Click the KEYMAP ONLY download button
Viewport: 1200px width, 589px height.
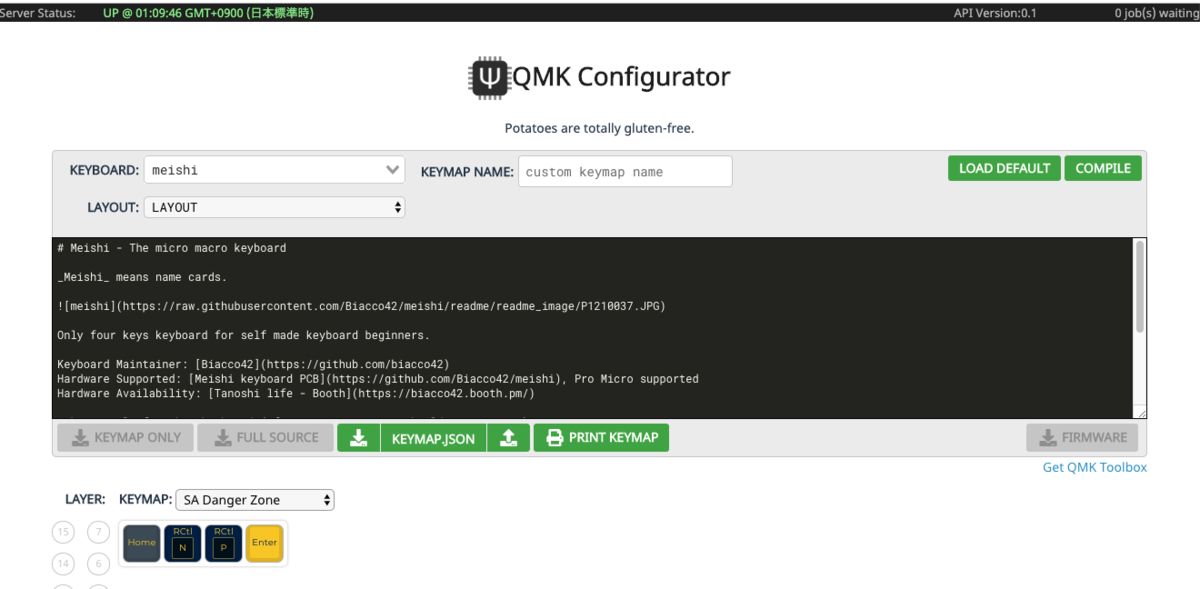(125, 438)
